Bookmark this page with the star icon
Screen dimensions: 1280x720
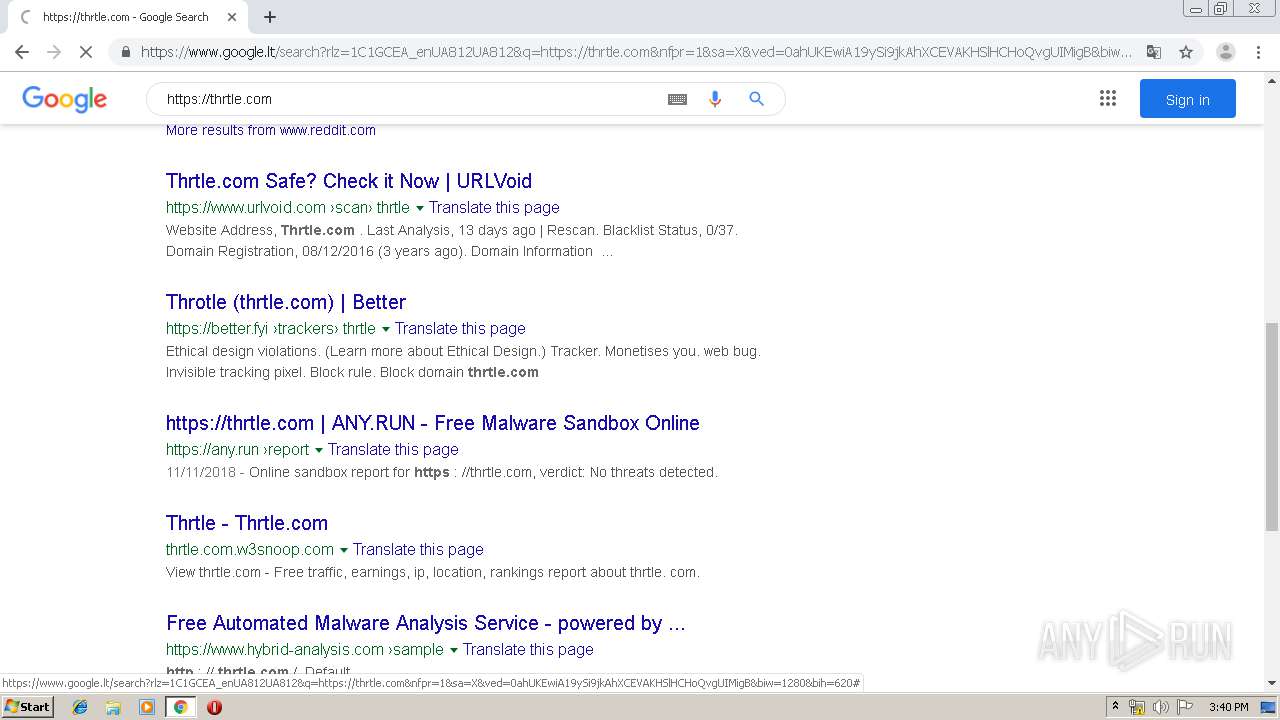pyautogui.click(x=1186, y=52)
